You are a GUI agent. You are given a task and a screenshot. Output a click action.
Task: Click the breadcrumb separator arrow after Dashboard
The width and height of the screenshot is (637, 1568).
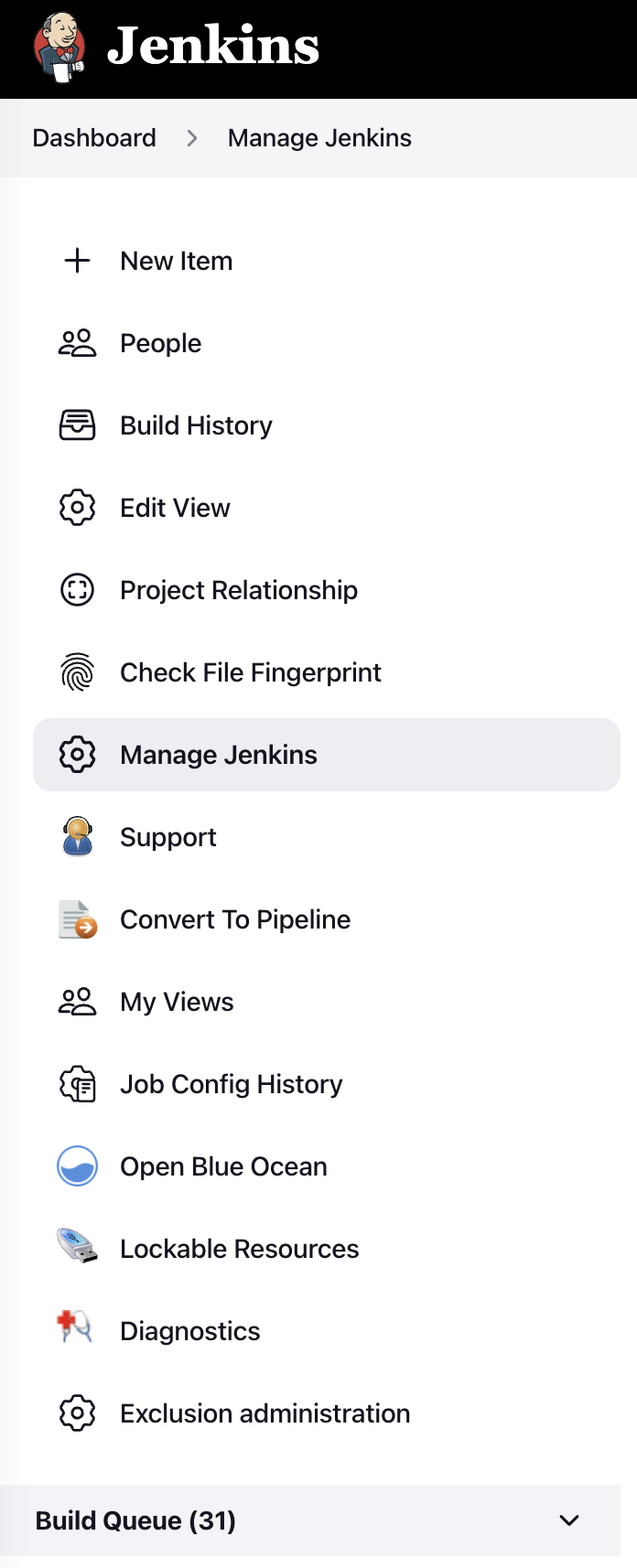pos(192,138)
